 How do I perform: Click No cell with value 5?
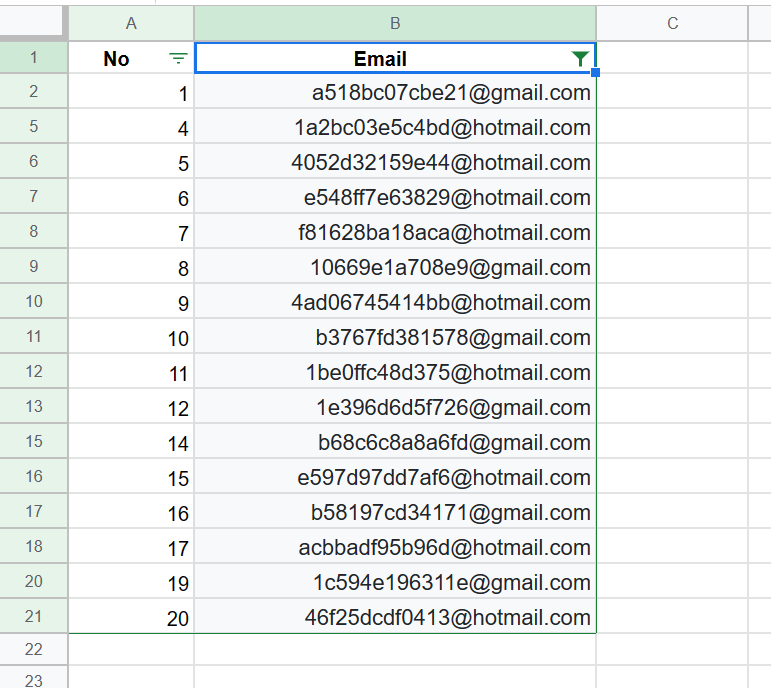131,161
